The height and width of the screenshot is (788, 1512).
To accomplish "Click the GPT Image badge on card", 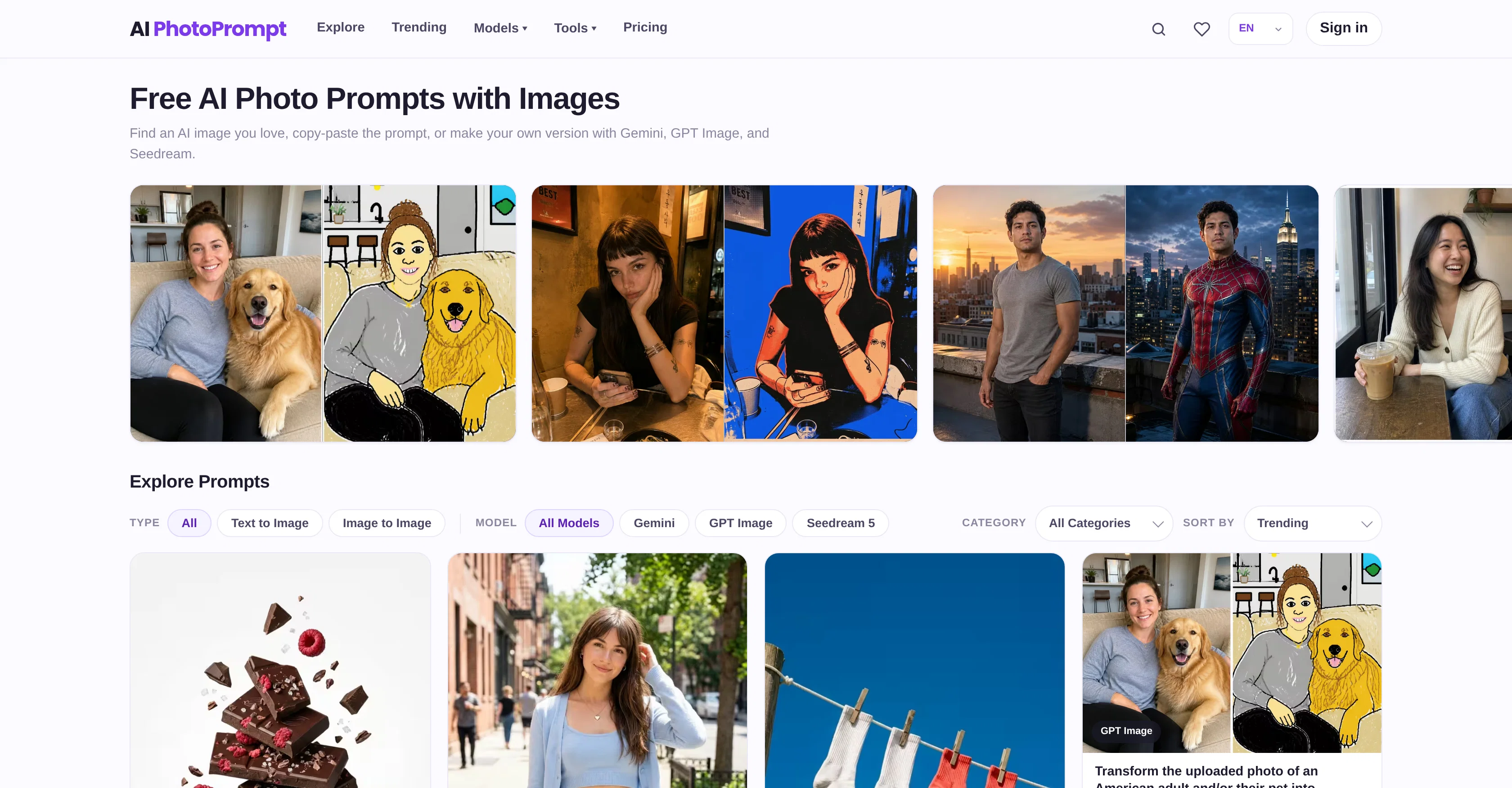I will (x=1126, y=730).
